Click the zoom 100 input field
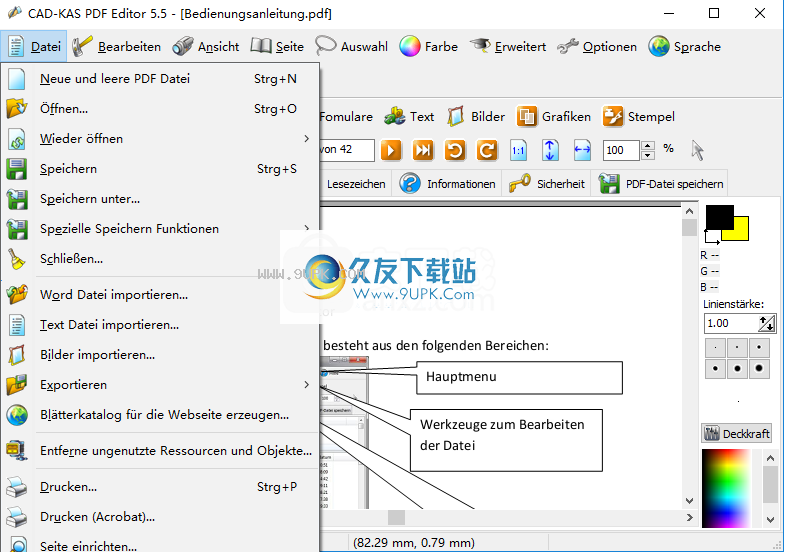Image resolution: width=787 pixels, height=554 pixels. coord(621,150)
